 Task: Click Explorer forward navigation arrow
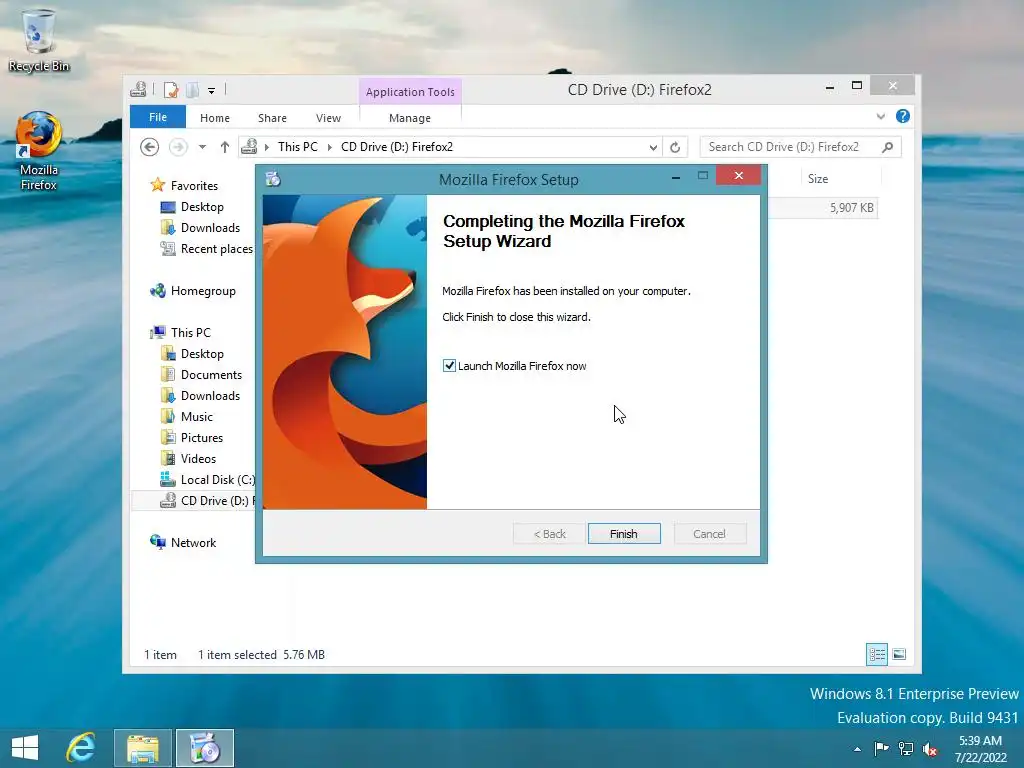pyautogui.click(x=178, y=147)
